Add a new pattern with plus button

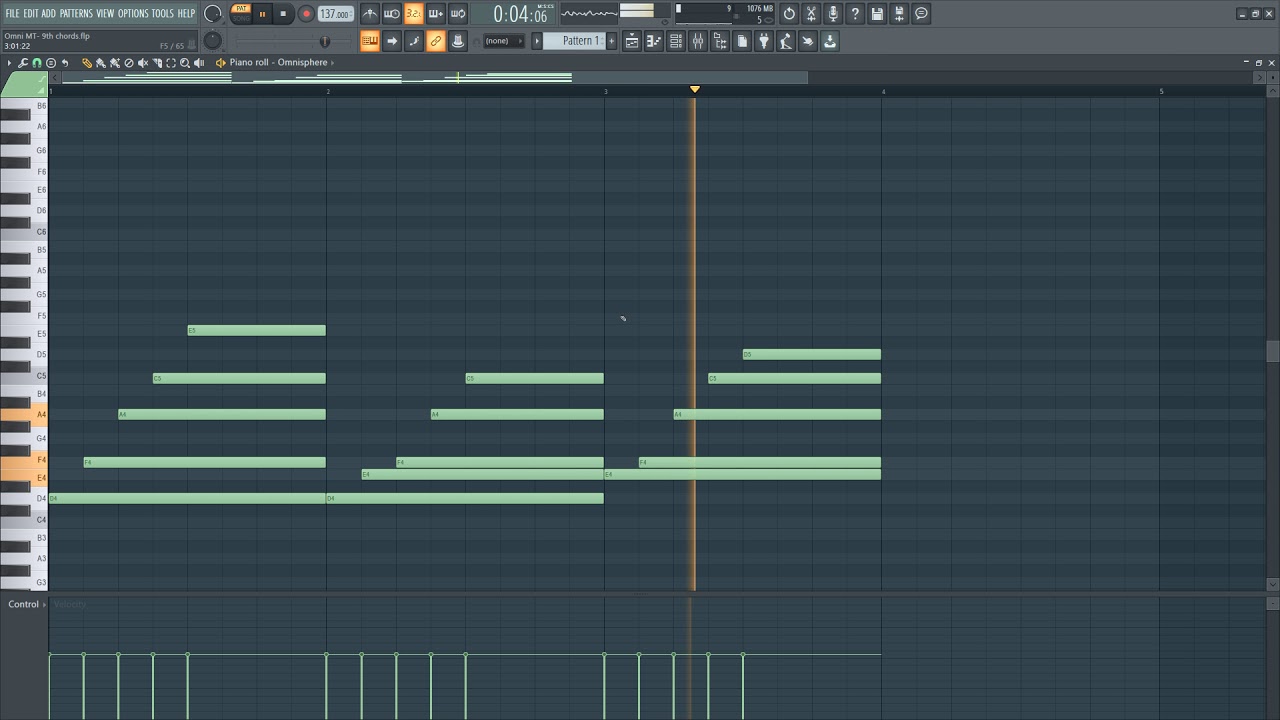click(x=612, y=41)
